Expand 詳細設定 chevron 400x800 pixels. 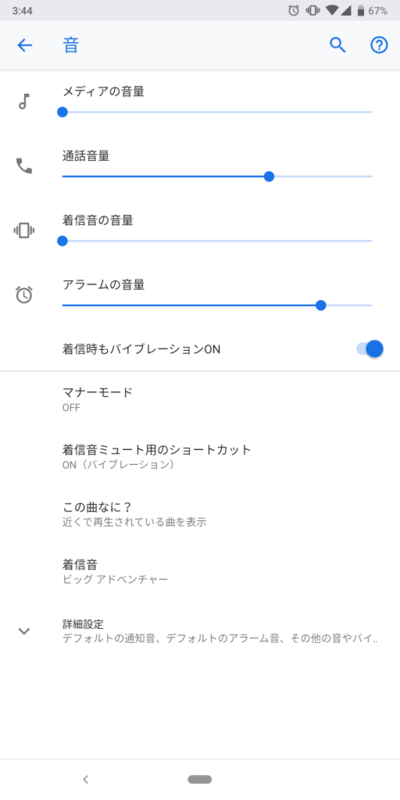click(x=24, y=631)
